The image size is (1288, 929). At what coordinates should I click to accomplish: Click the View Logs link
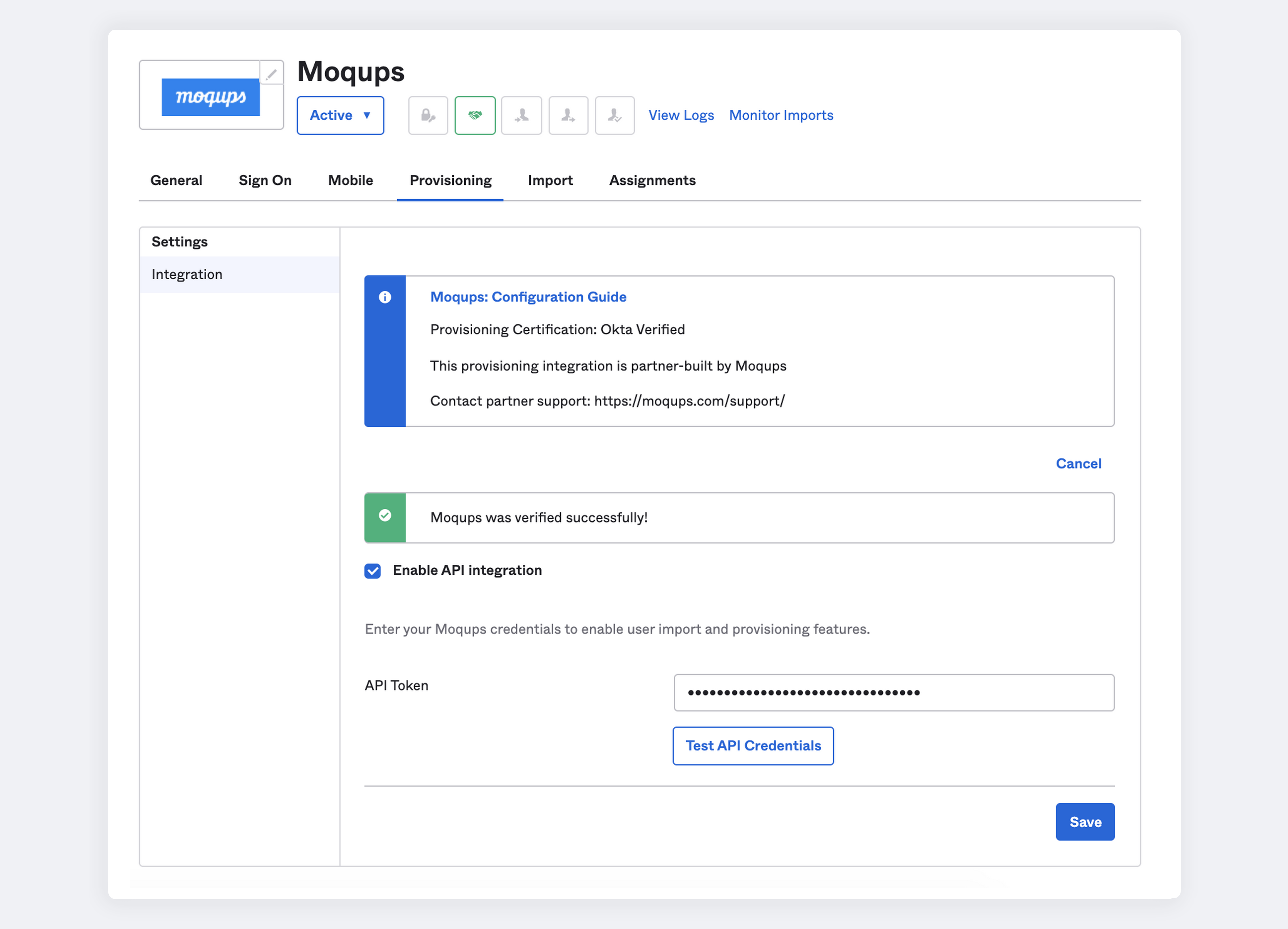(x=681, y=115)
